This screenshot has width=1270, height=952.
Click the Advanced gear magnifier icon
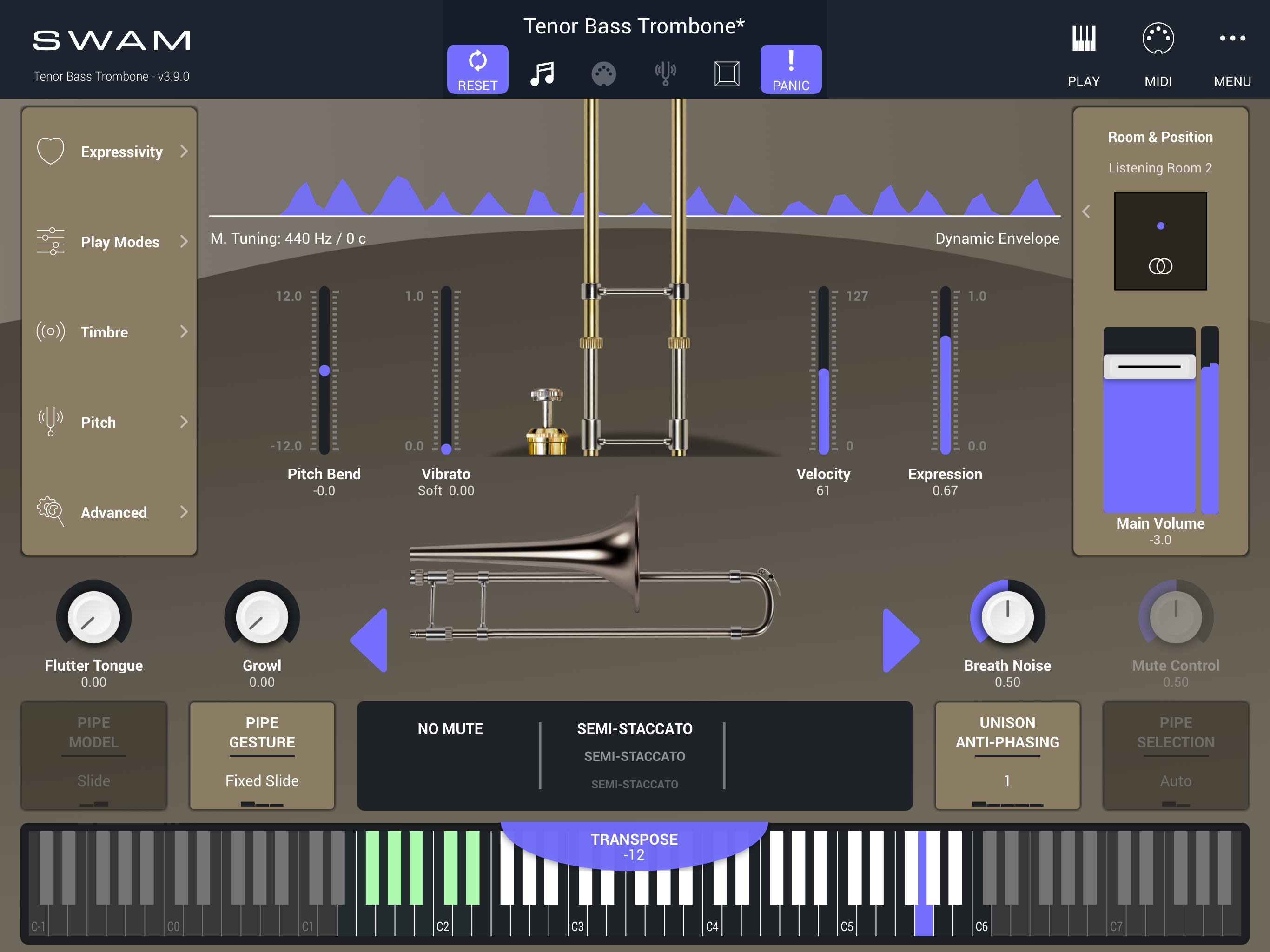pyautogui.click(x=51, y=512)
